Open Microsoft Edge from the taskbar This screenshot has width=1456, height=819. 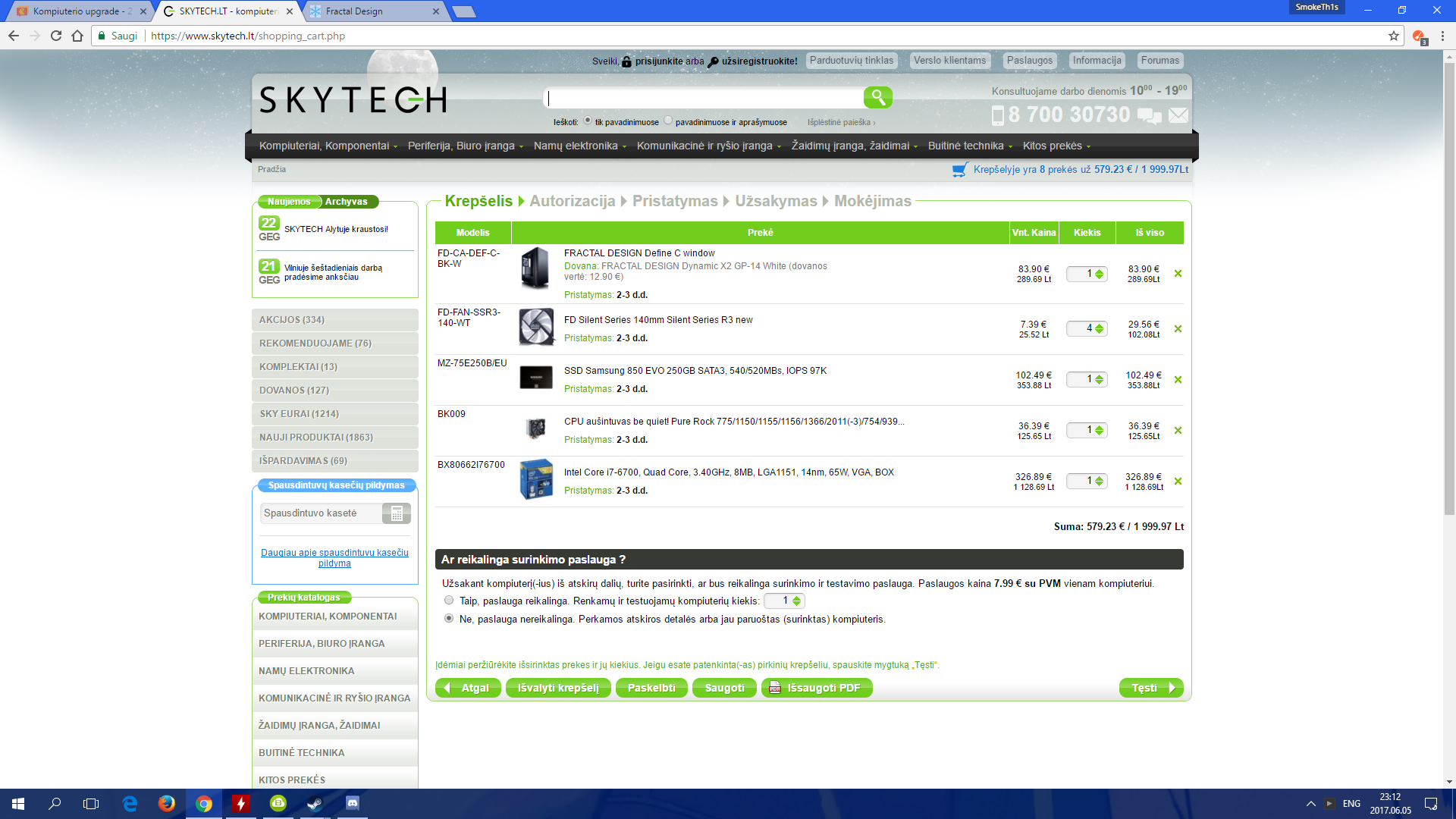click(130, 804)
